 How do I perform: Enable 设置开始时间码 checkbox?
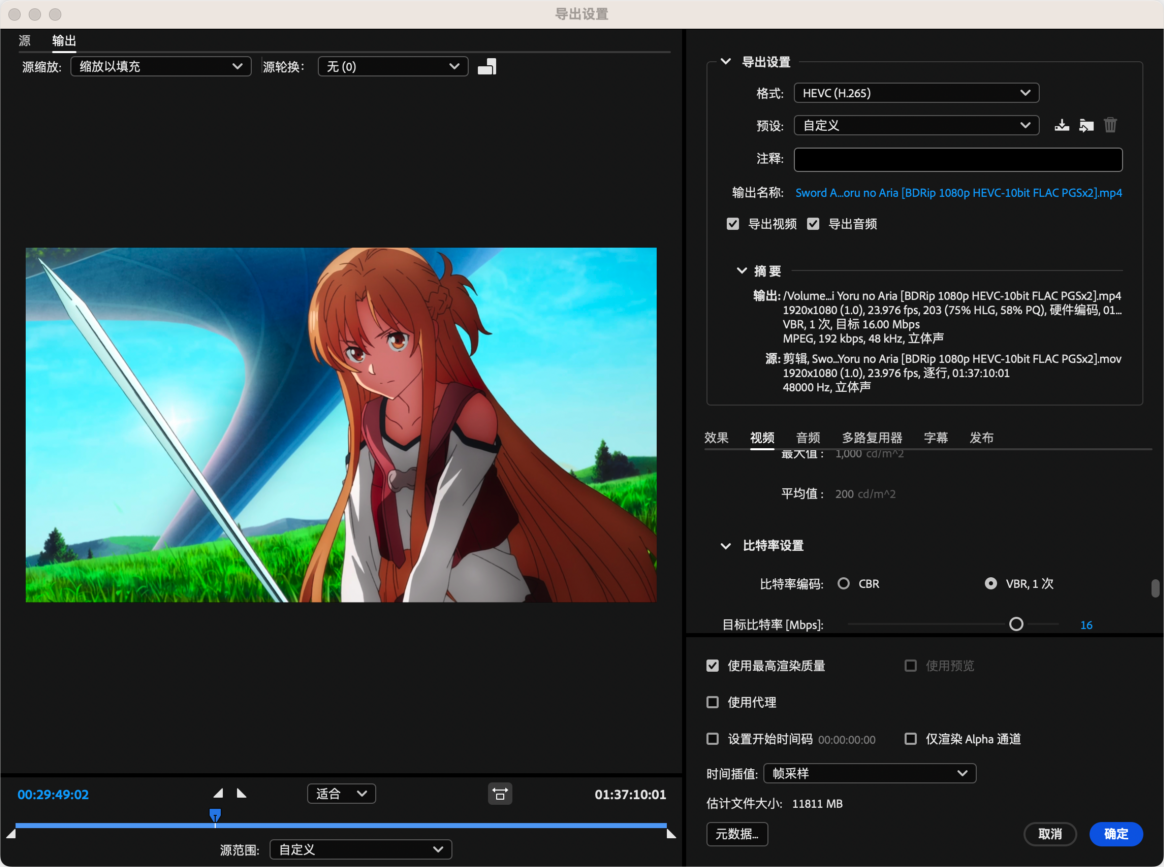pos(713,739)
